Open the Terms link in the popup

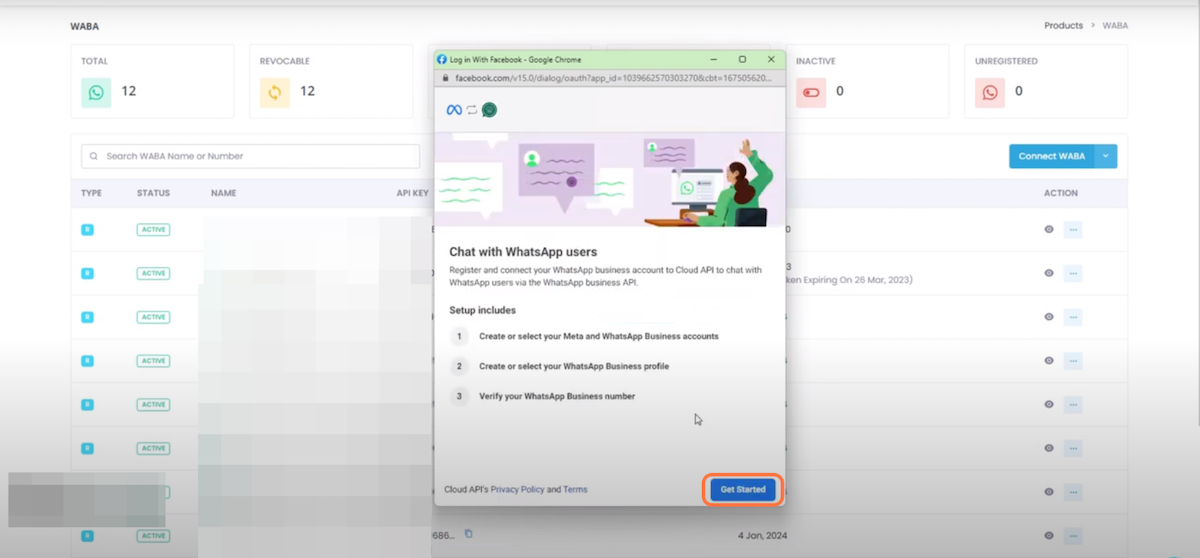click(575, 490)
